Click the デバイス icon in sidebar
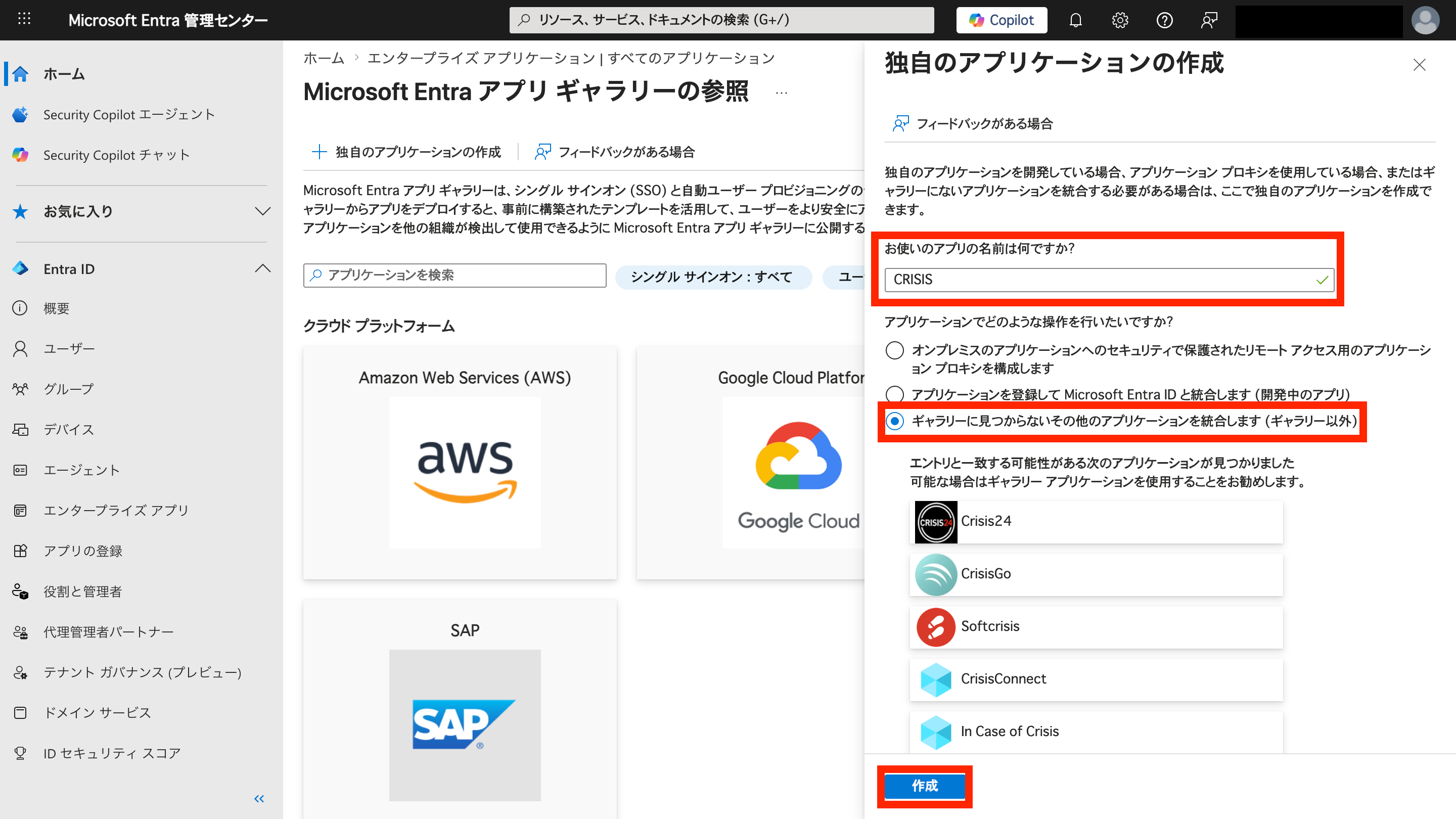This screenshot has height=819, width=1456. 20,430
